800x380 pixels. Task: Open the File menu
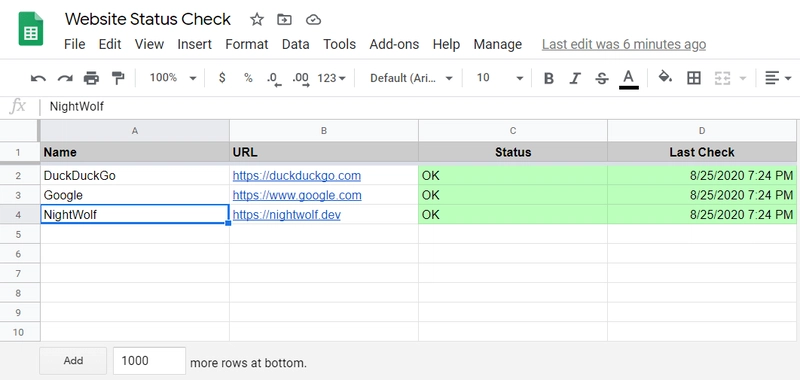74,44
